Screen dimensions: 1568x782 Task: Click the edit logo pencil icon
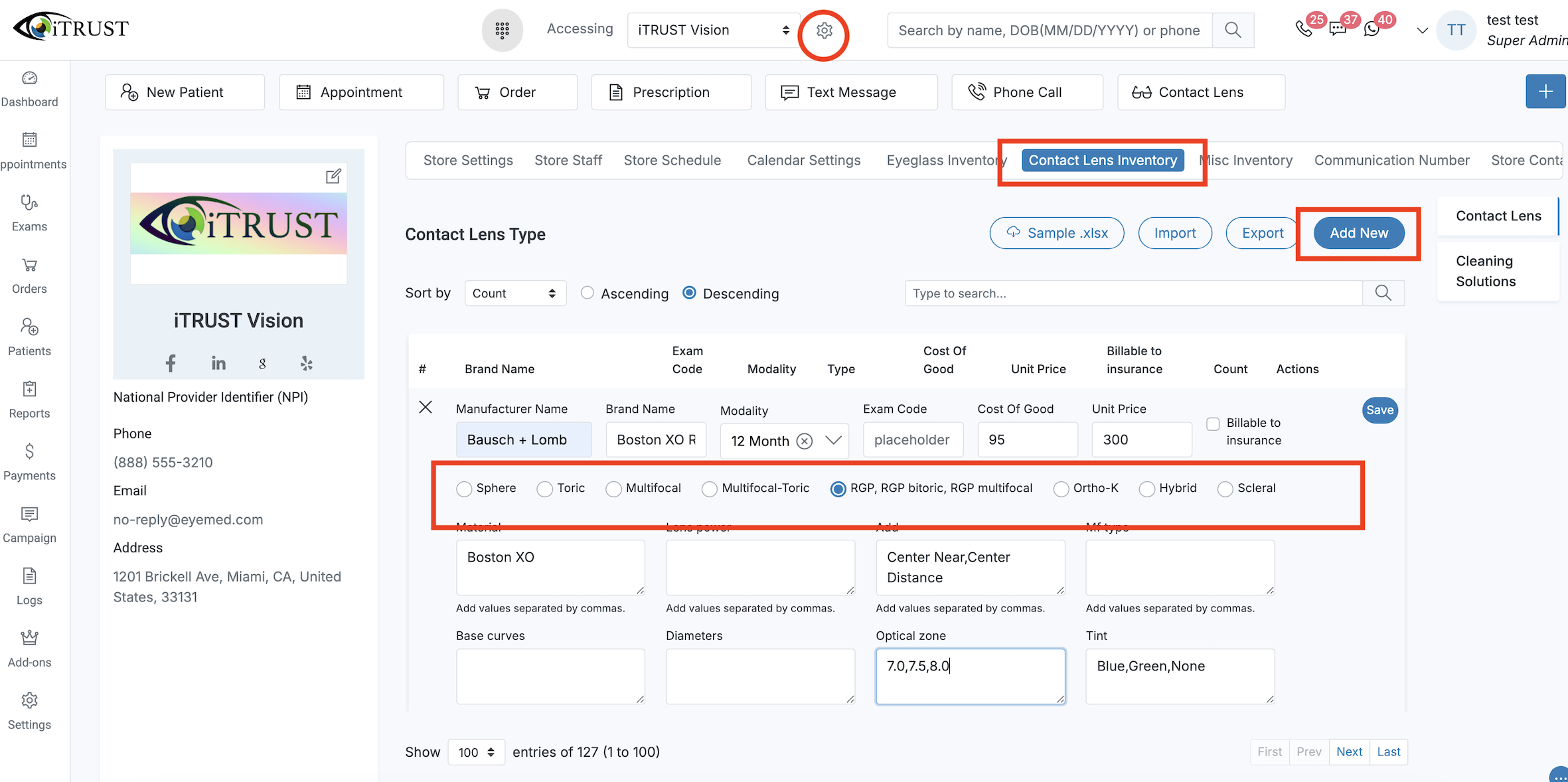[333, 176]
